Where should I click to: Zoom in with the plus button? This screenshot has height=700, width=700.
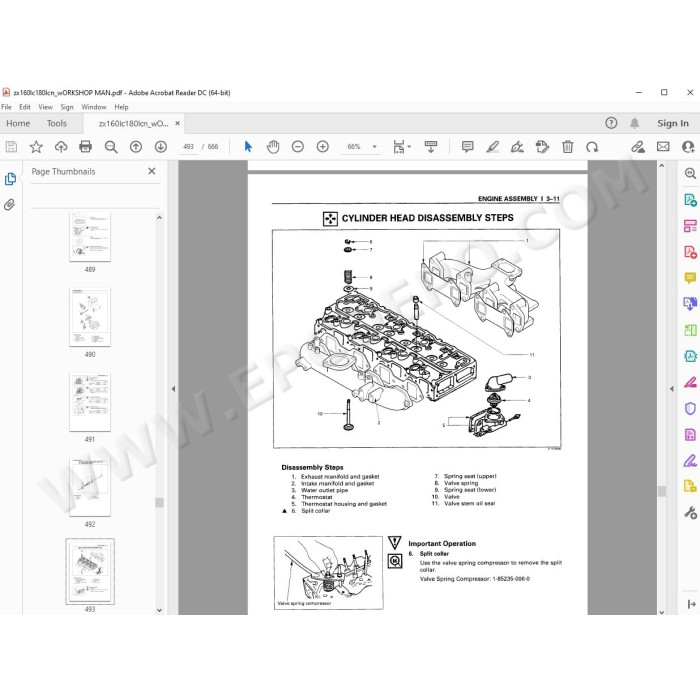pos(322,147)
